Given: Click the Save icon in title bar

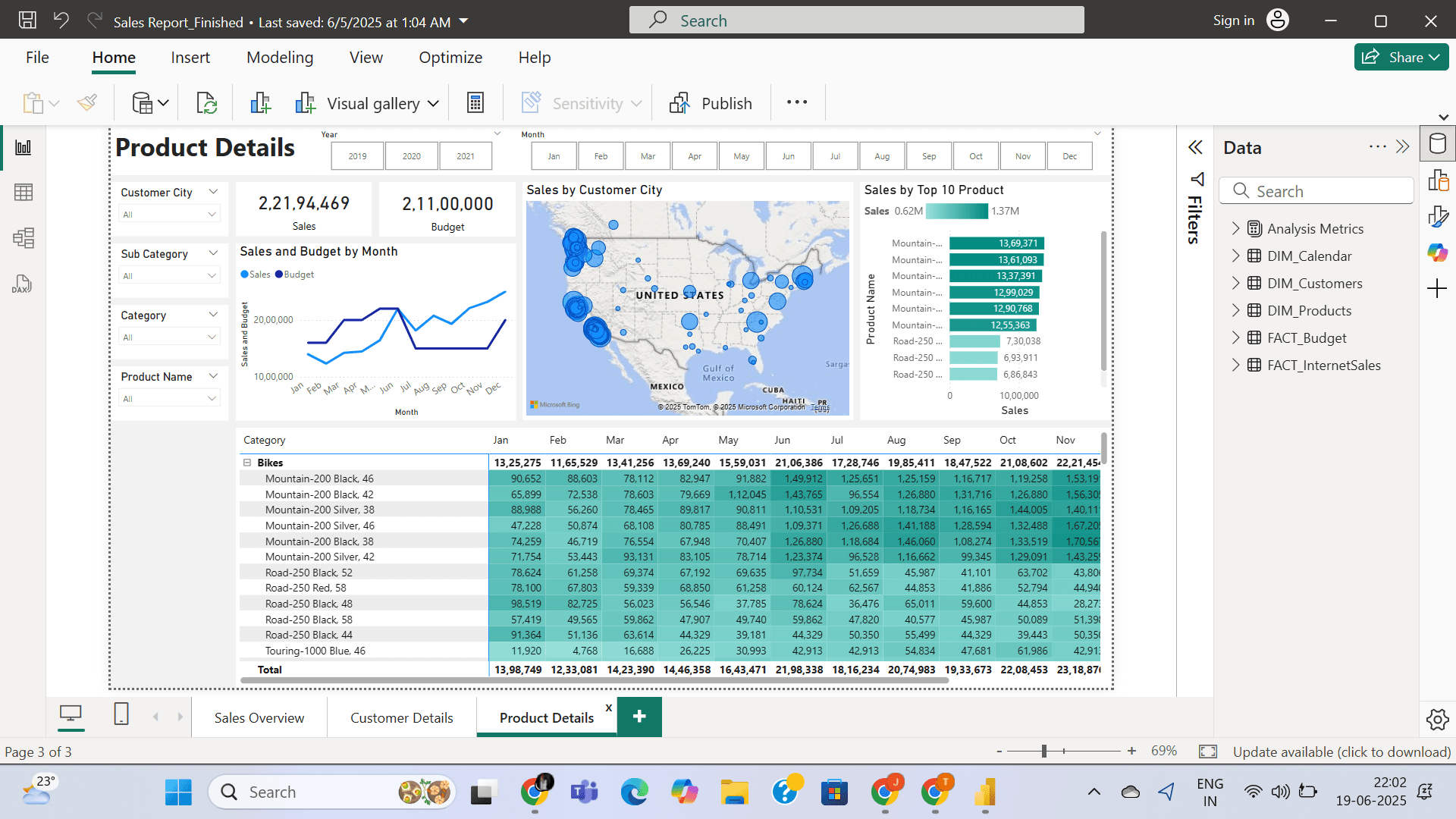Looking at the screenshot, I should tap(27, 20).
